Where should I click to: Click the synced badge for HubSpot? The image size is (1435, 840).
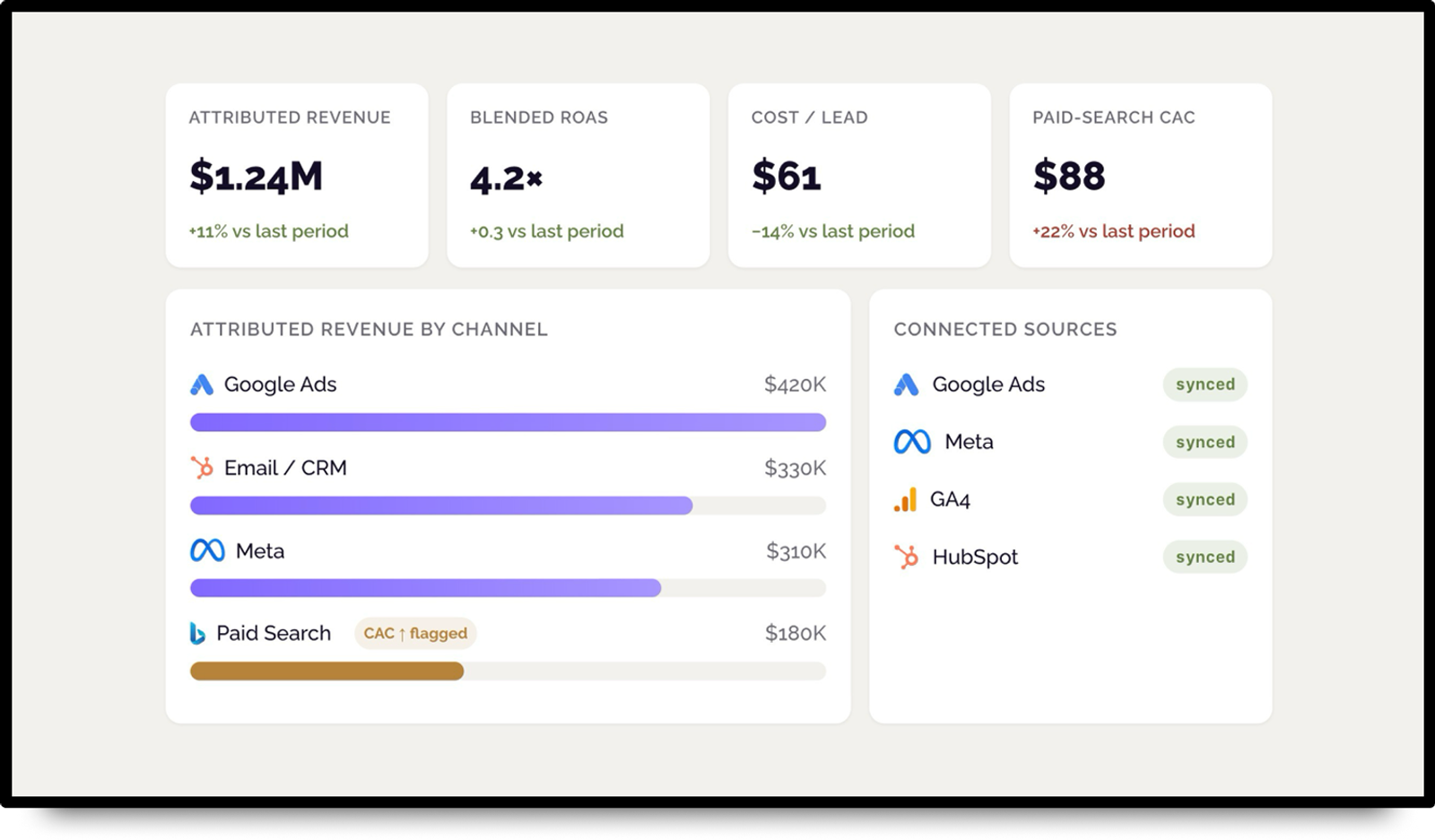1205,557
